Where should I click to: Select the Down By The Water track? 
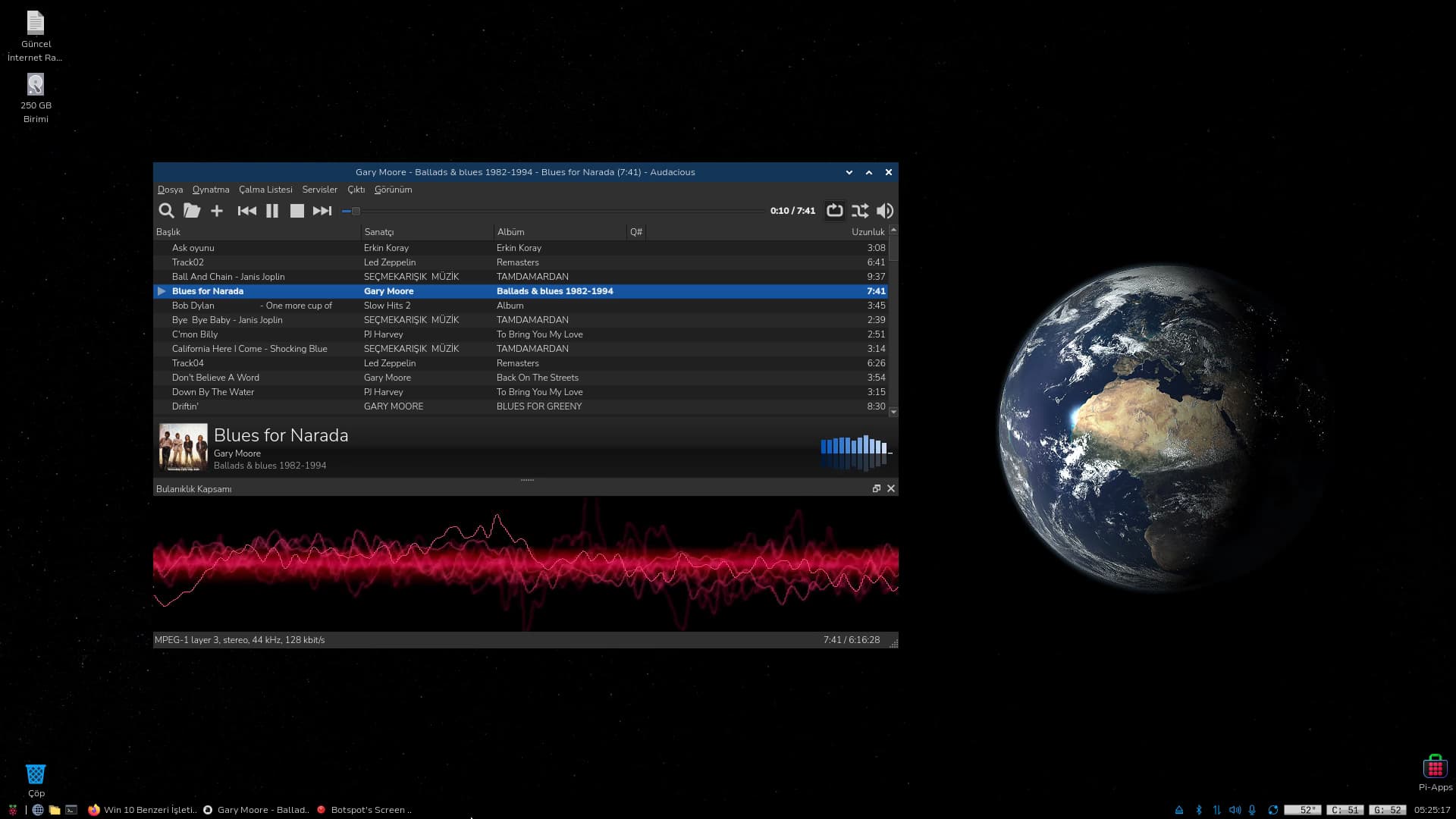pyautogui.click(x=213, y=392)
